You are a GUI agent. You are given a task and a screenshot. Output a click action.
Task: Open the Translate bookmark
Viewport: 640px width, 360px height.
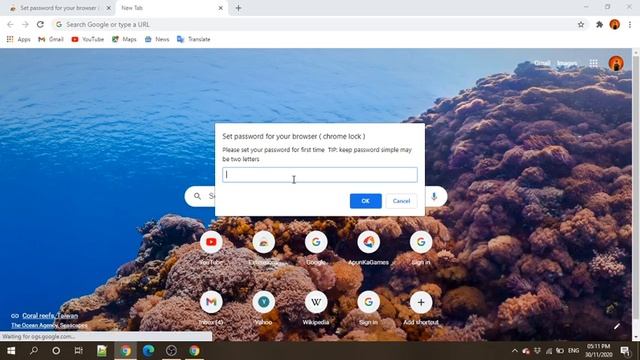pos(193,39)
